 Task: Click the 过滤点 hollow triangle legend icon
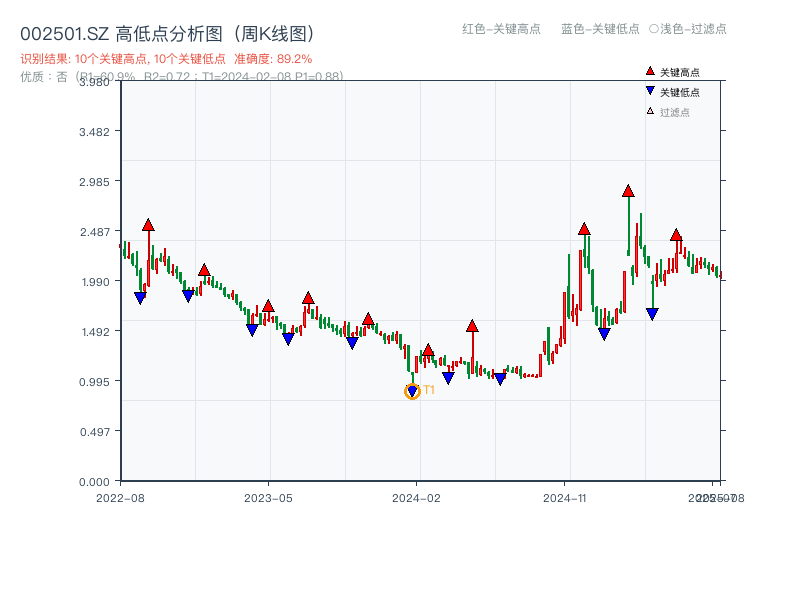coord(650,111)
